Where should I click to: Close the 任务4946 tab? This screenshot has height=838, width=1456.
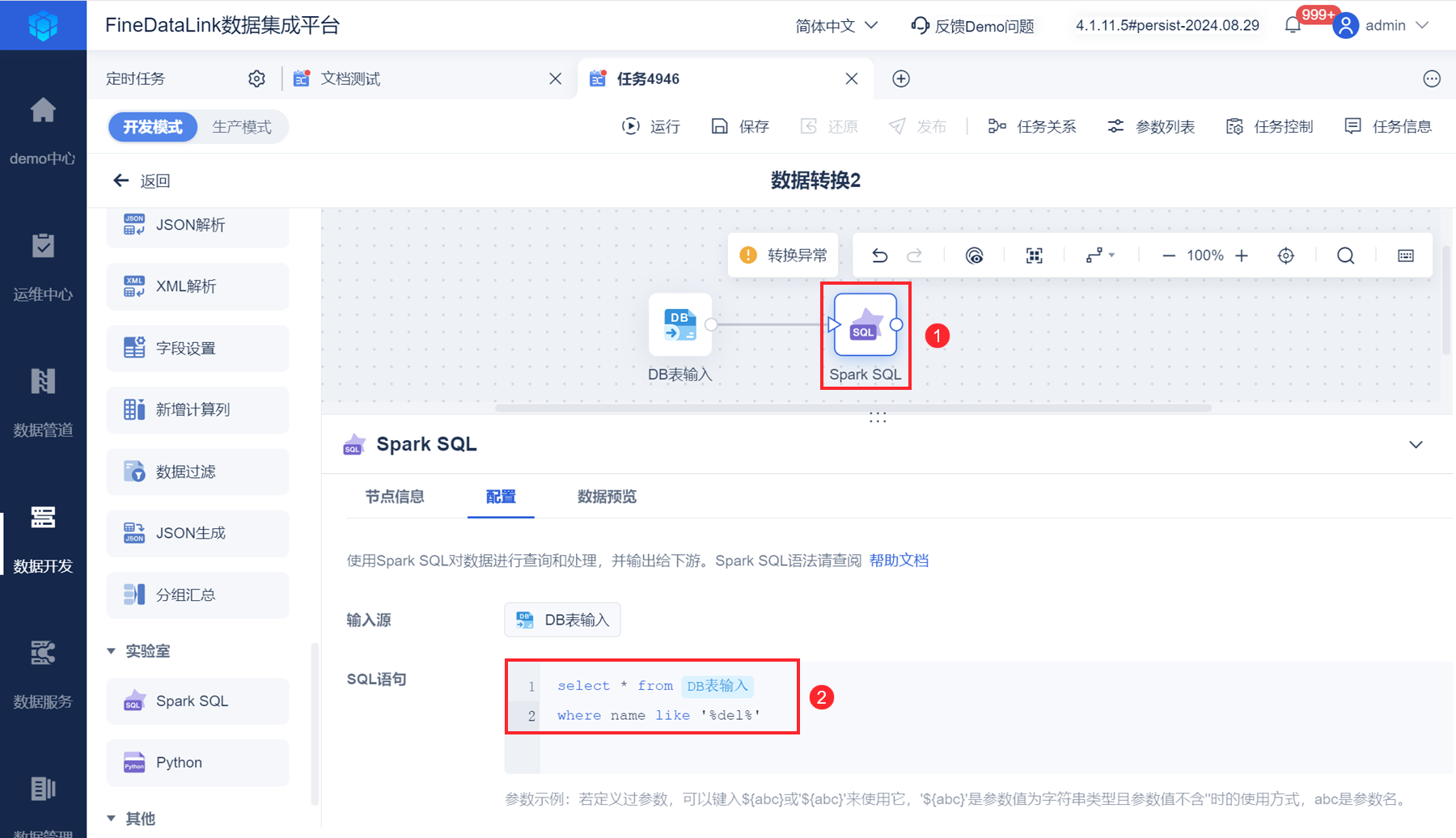[x=852, y=78]
